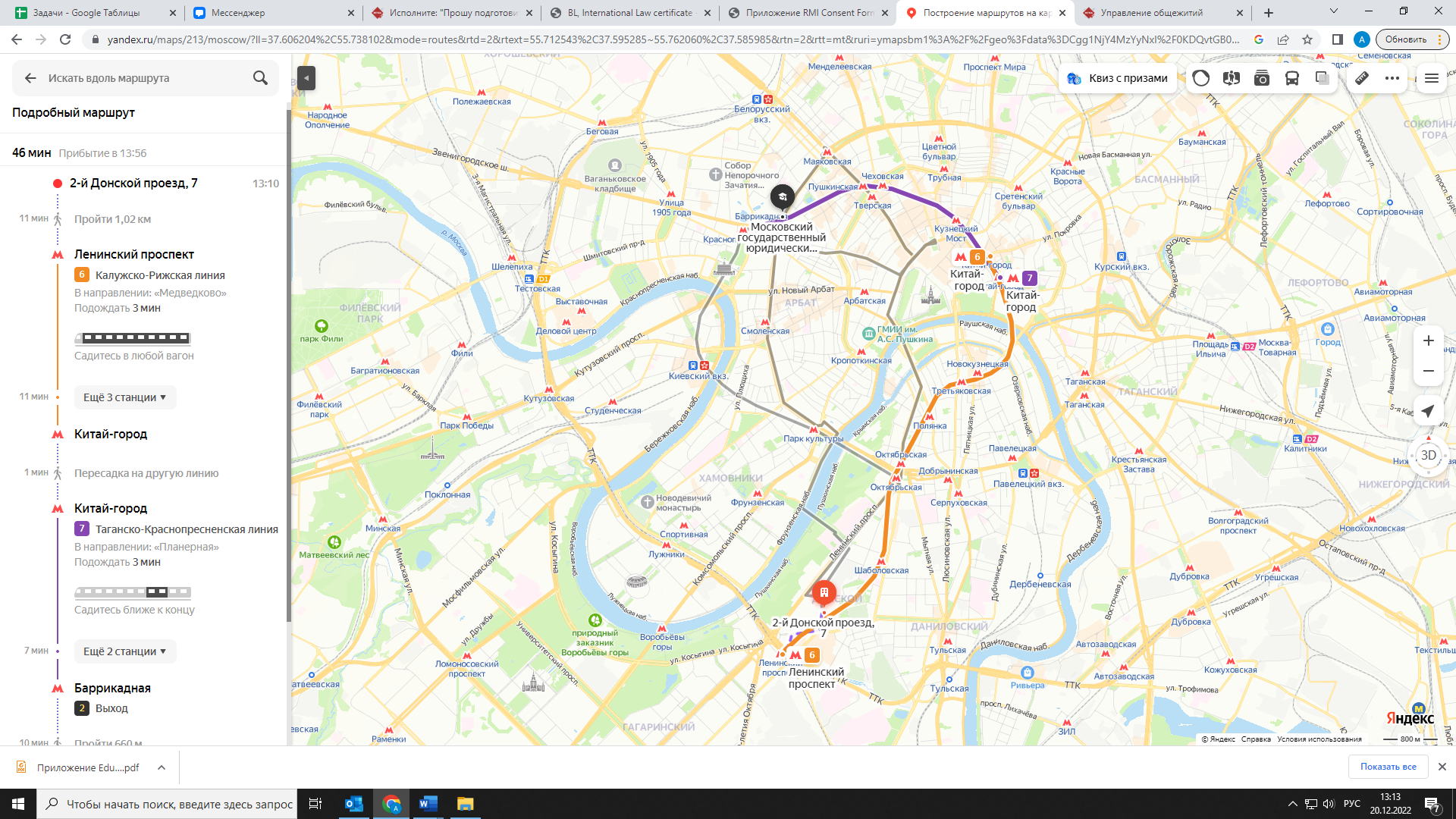Open the ruler distance measuring tool
Image resolution: width=1456 pixels, height=819 pixels.
coord(1362,78)
